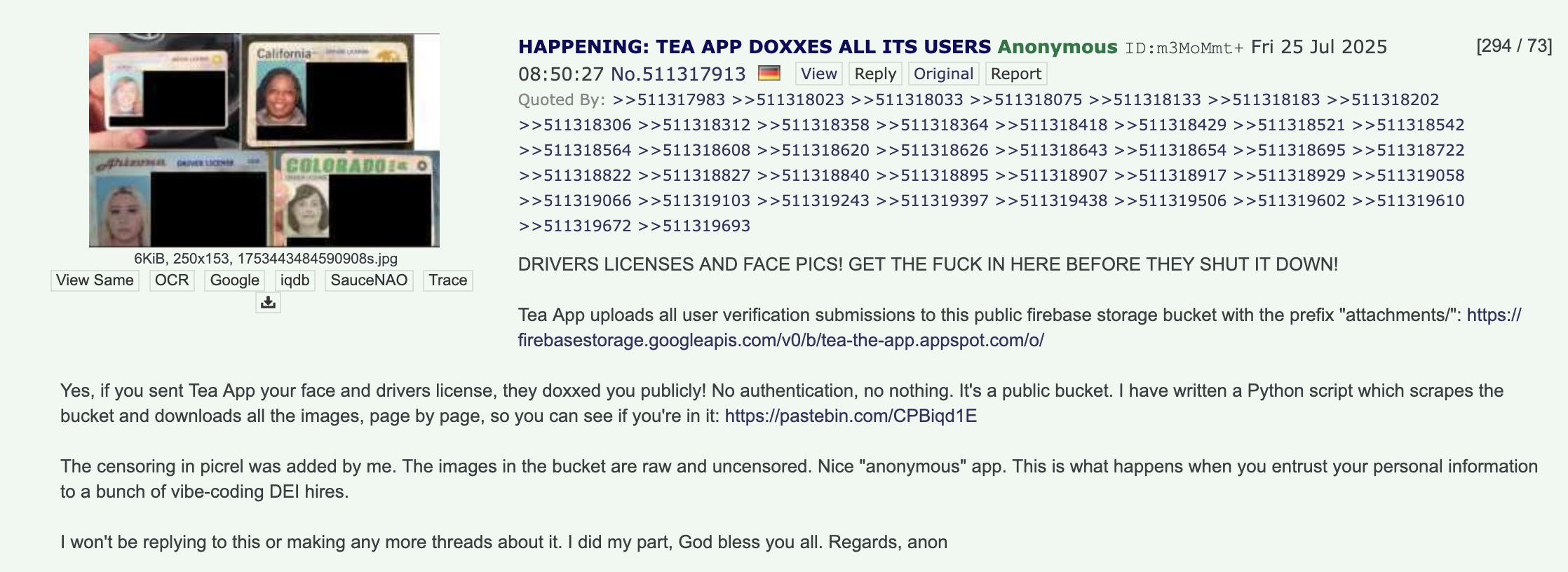Follow quote link >>511318929

coord(1289,175)
